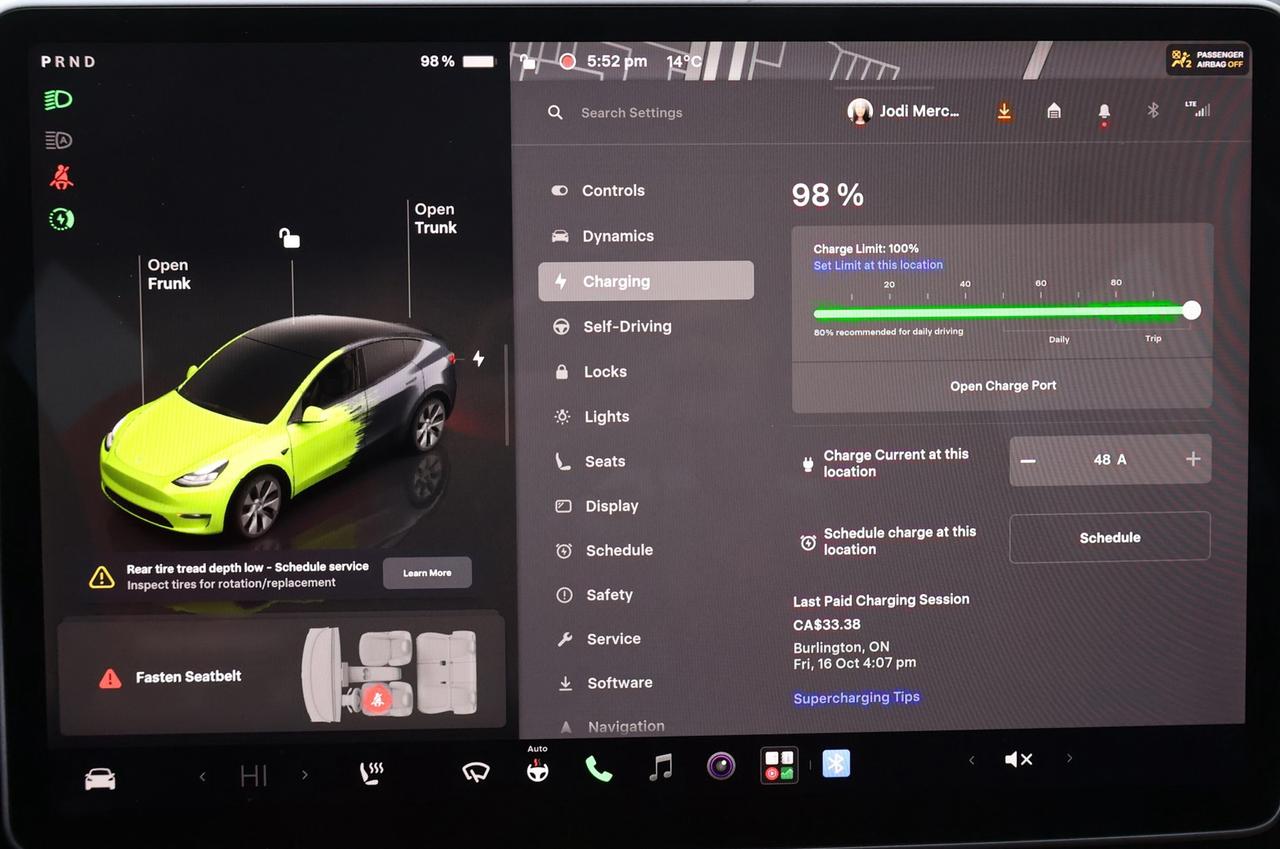Open the green Phone app

pos(599,768)
